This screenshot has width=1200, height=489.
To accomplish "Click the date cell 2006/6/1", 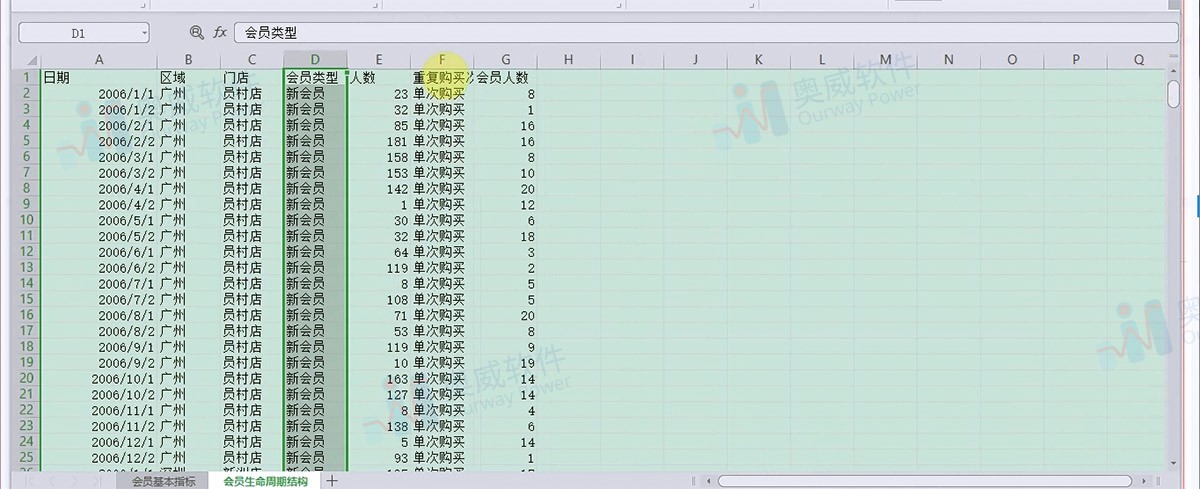I will tap(99, 252).
